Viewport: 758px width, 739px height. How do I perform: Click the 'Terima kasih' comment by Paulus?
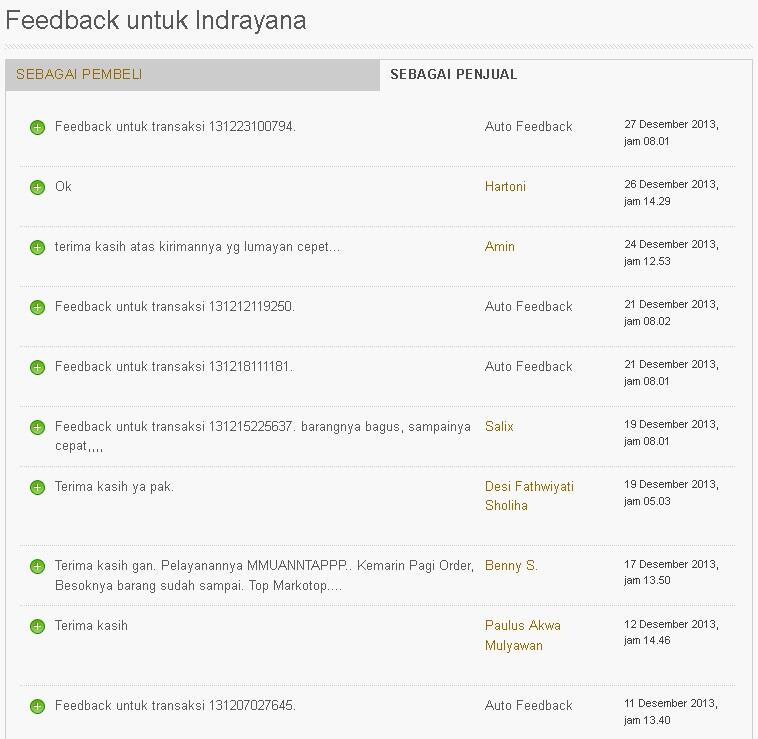pyautogui.click(x=91, y=625)
